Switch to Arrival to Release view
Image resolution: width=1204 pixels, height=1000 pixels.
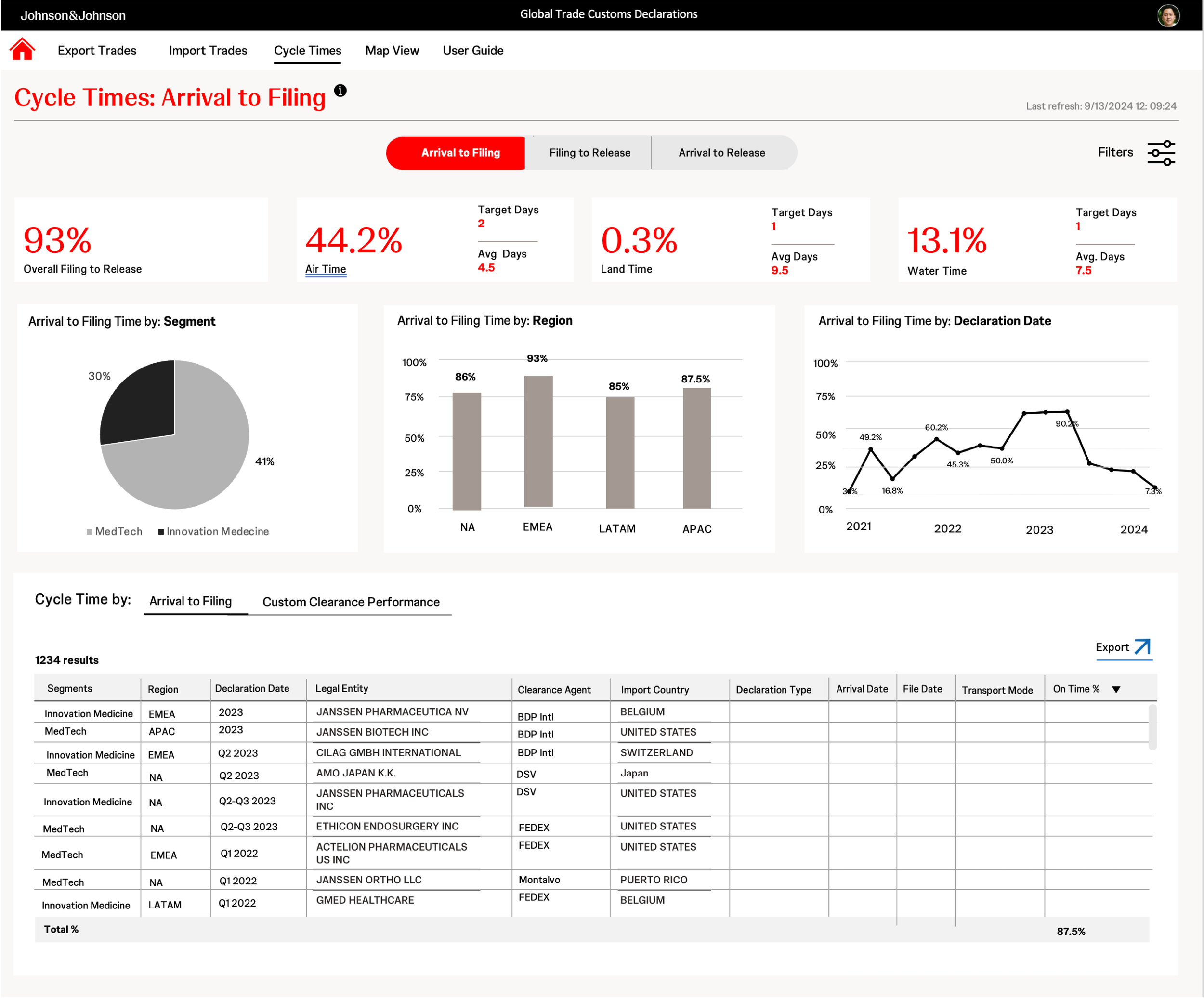click(721, 153)
